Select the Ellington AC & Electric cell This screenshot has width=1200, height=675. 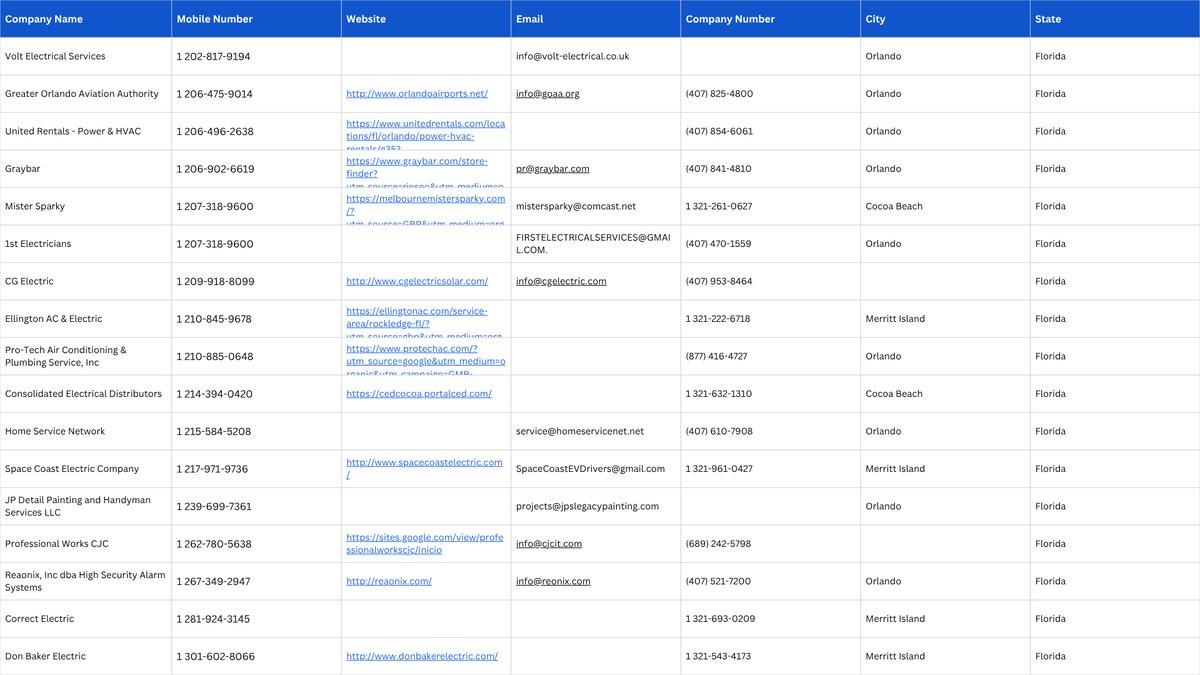point(86,319)
